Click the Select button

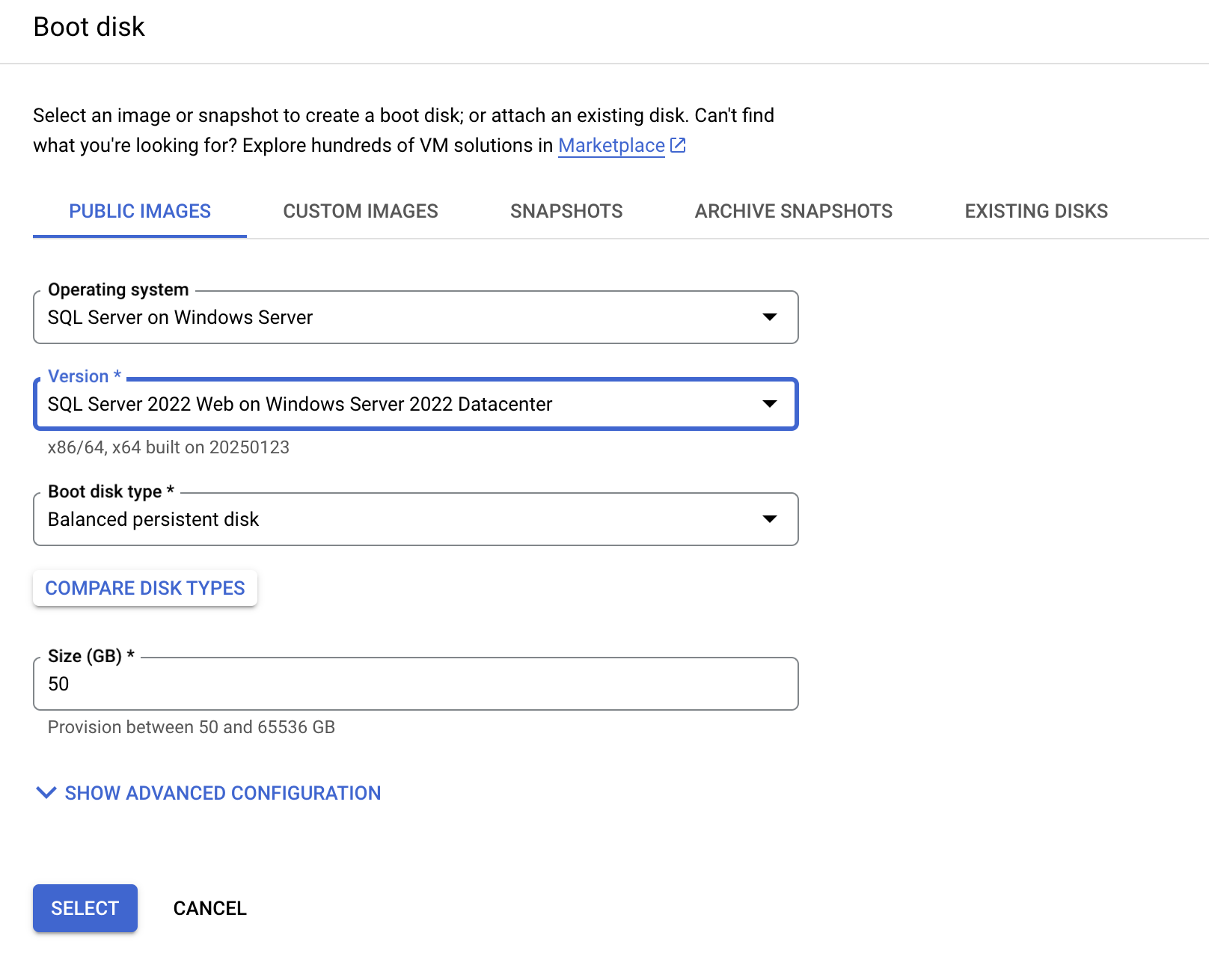click(x=85, y=908)
